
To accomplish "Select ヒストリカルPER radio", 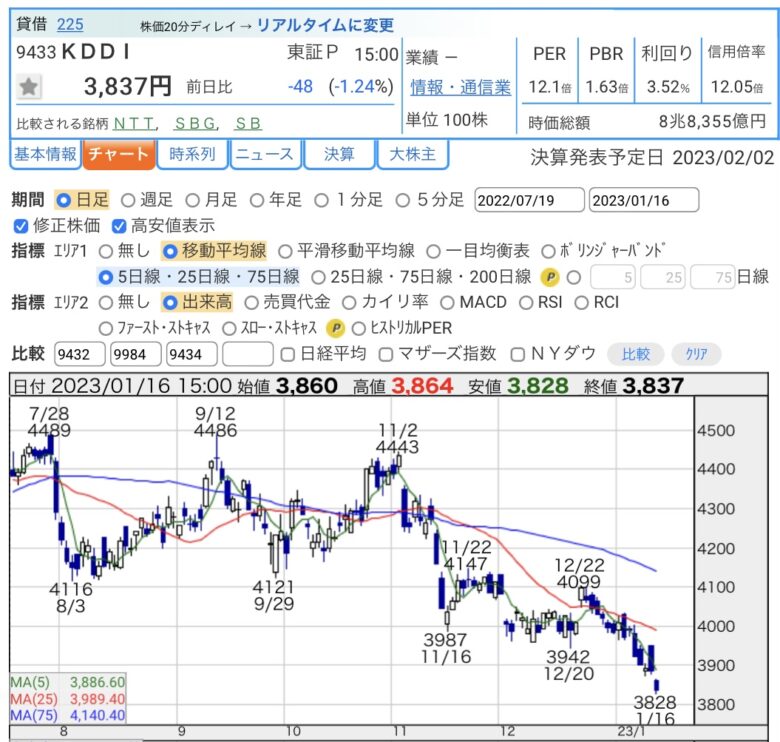I will point(359,328).
